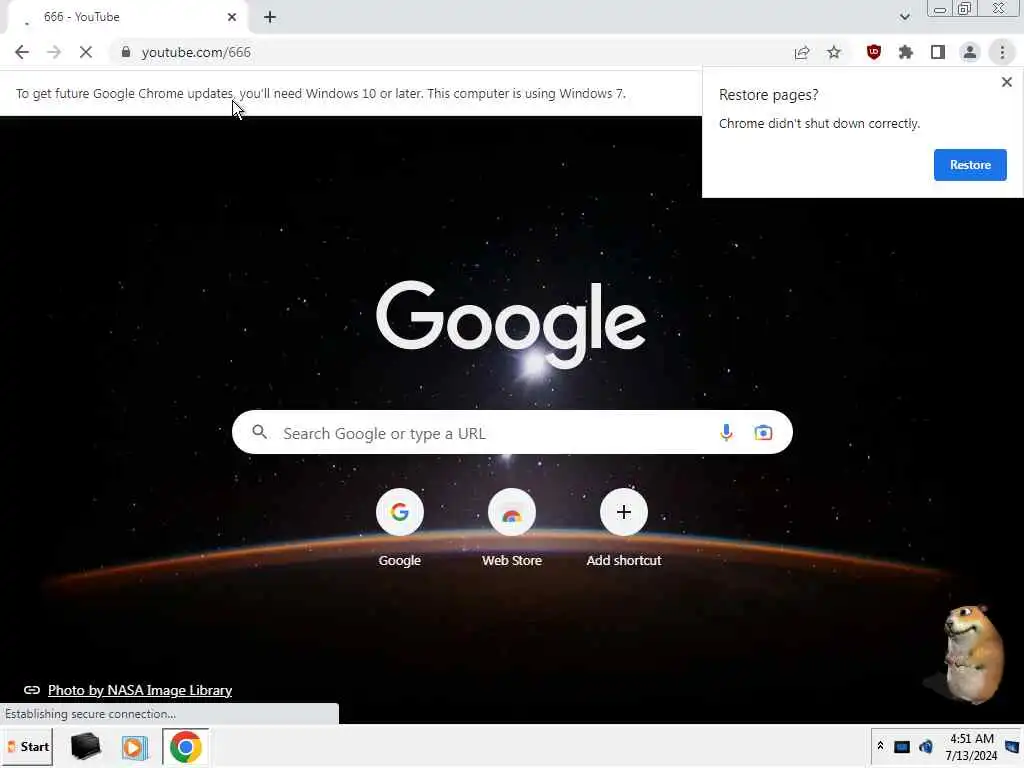The image size is (1024, 768).
Task: Search by image with Google Lens
Action: pyautogui.click(x=763, y=432)
